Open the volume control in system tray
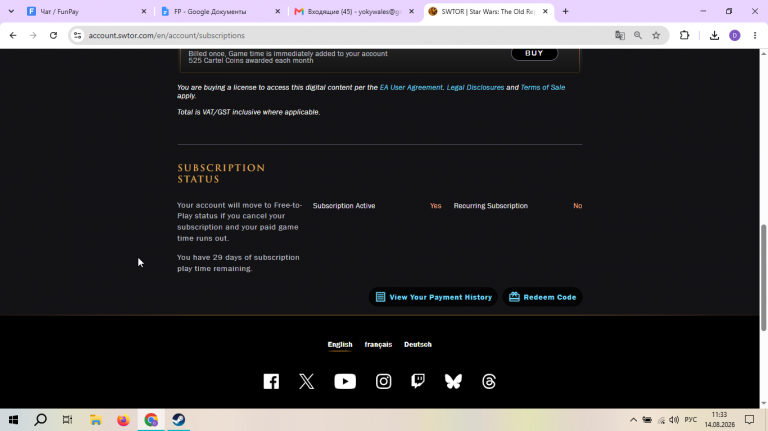Image resolution: width=768 pixels, height=431 pixels. coord(674,420)
